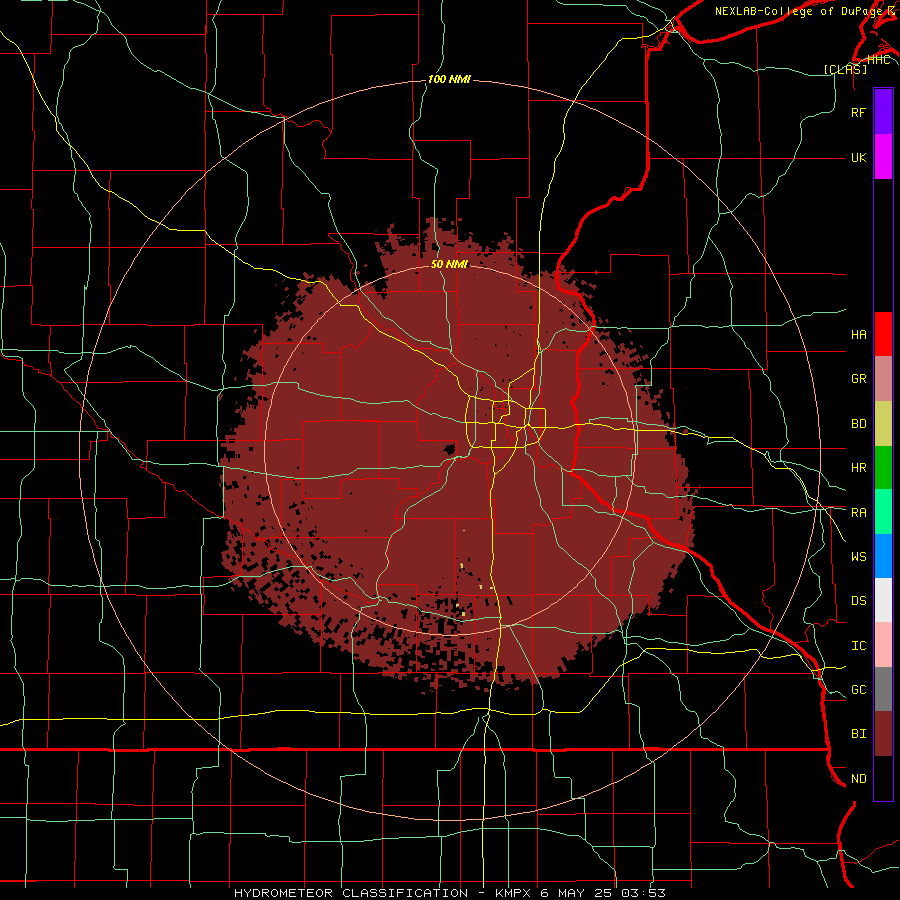Click the ND black legend swatch
The width and height of the screenshot is (900, 900).
883,778
